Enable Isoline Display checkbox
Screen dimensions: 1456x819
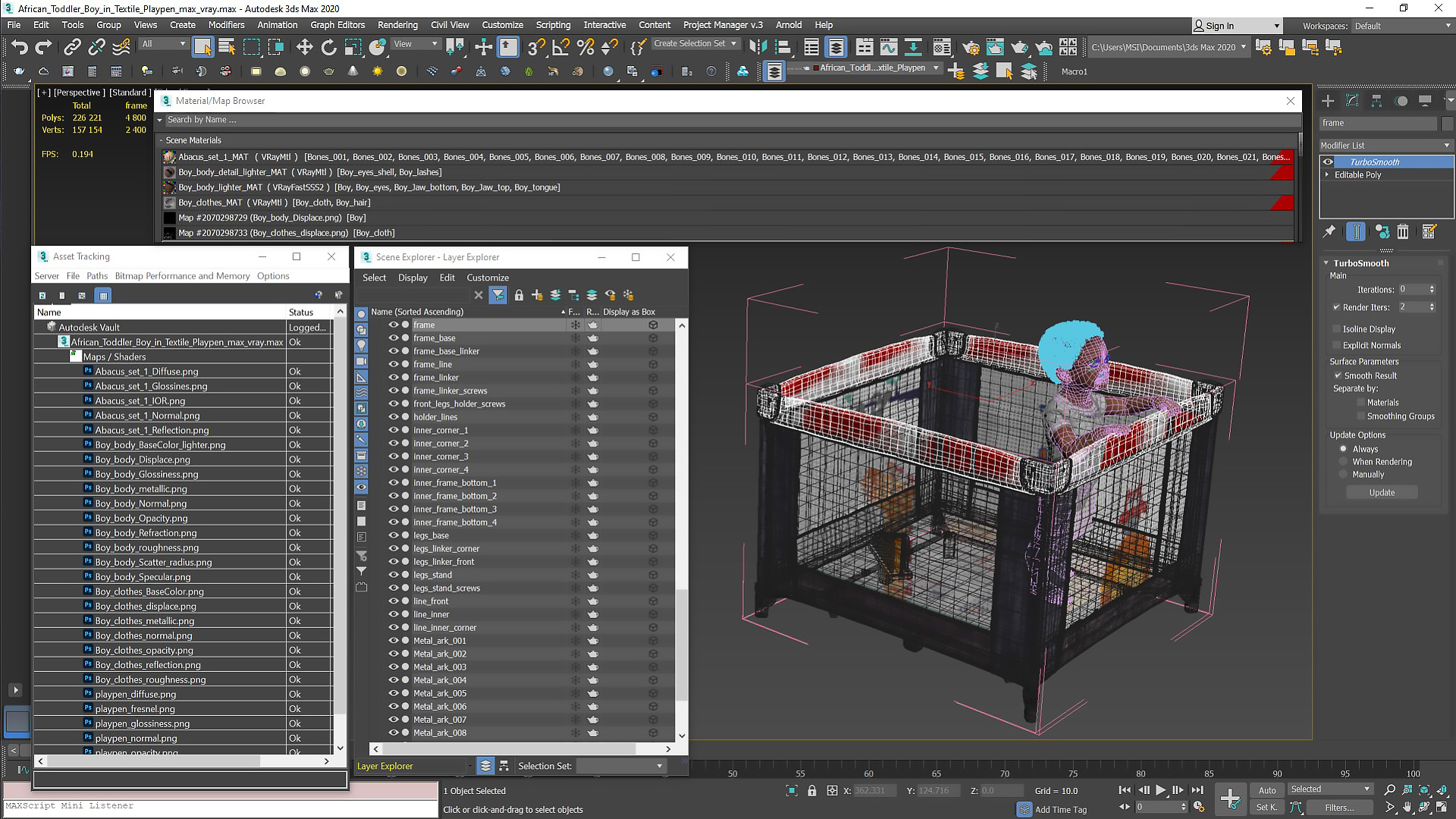click(1337, 329)
